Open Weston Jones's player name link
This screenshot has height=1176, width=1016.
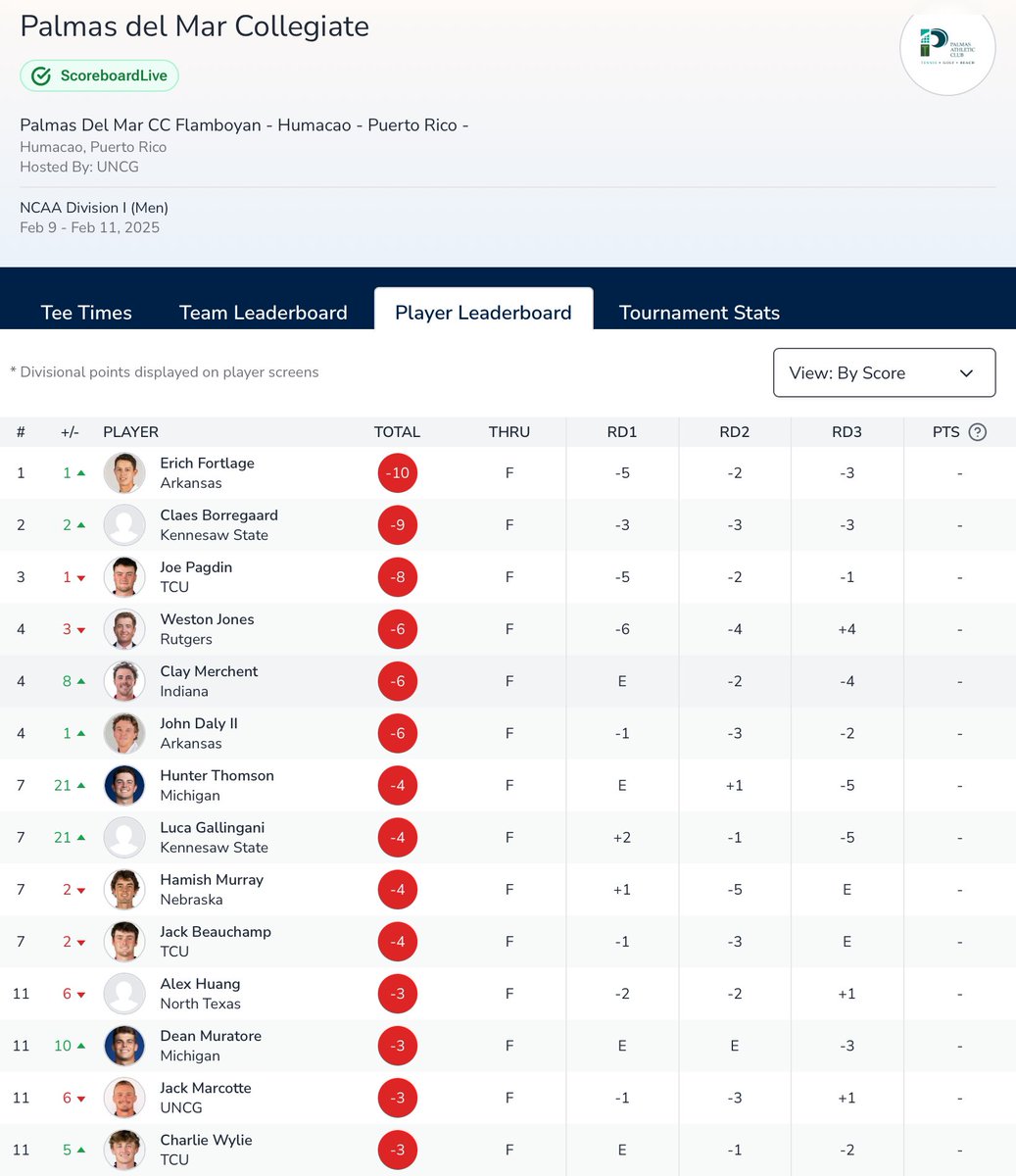pyautogui.click(x=207, y=618)
